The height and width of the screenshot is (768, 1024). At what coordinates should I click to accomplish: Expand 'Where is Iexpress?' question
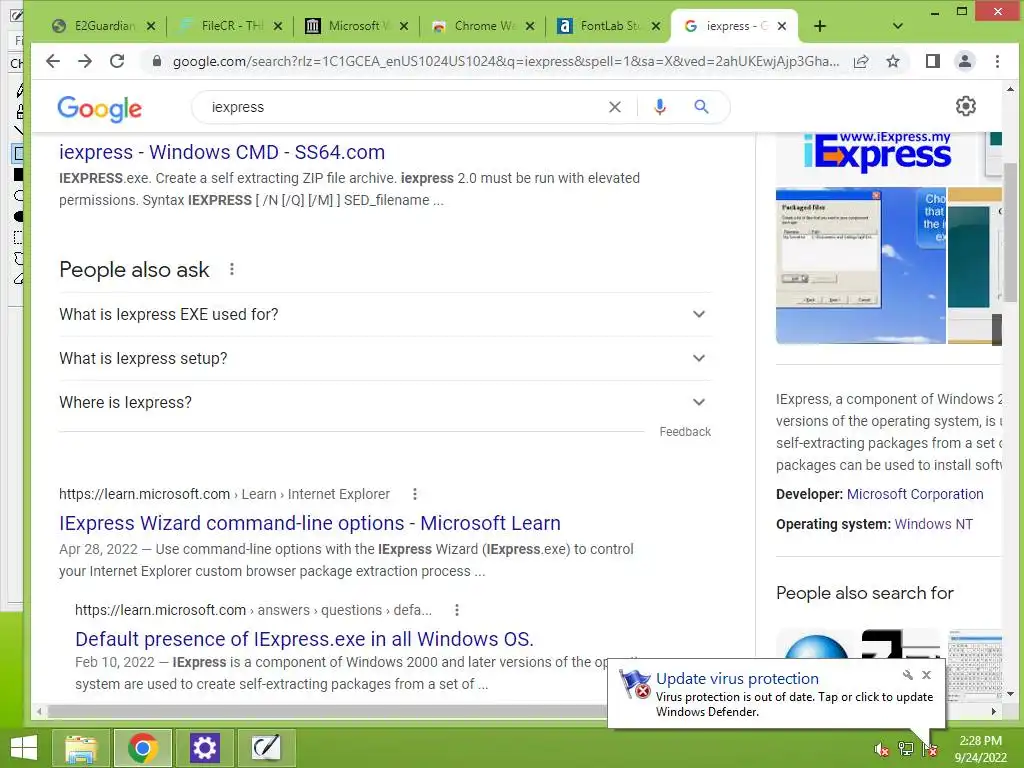point(385,402)
